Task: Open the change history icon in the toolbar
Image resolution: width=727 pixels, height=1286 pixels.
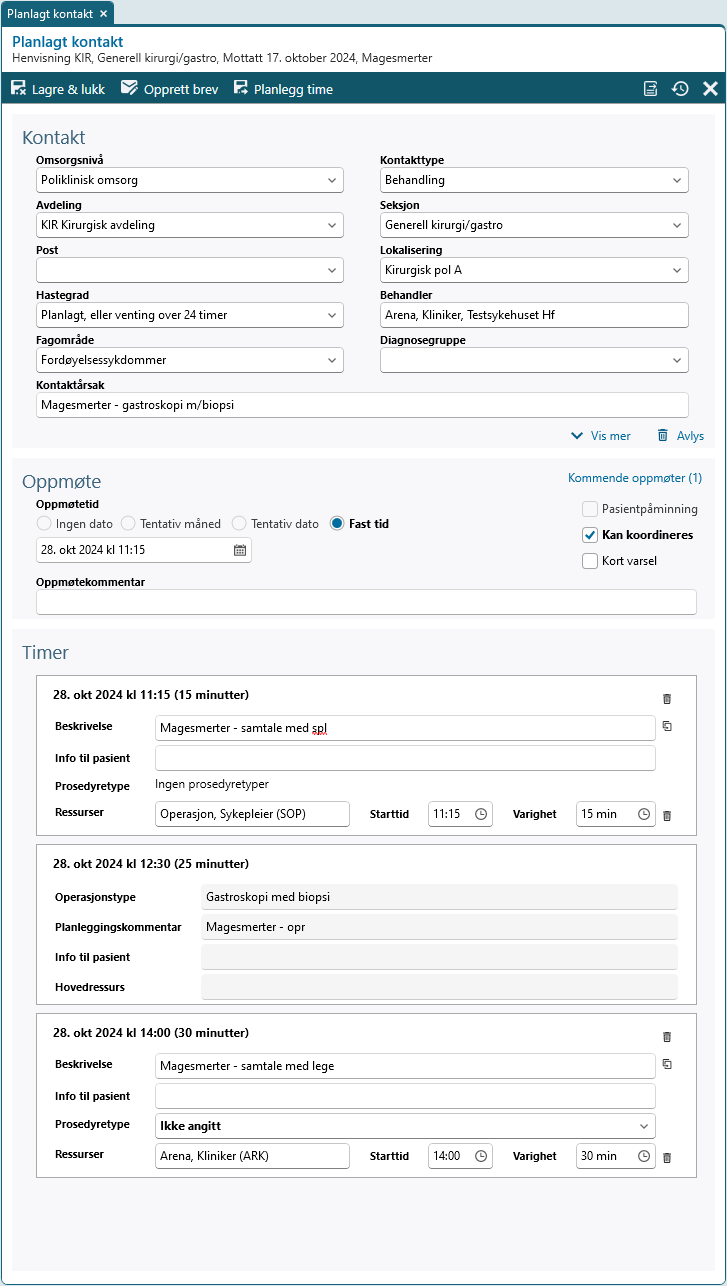Action: click(x=680, y=88)
